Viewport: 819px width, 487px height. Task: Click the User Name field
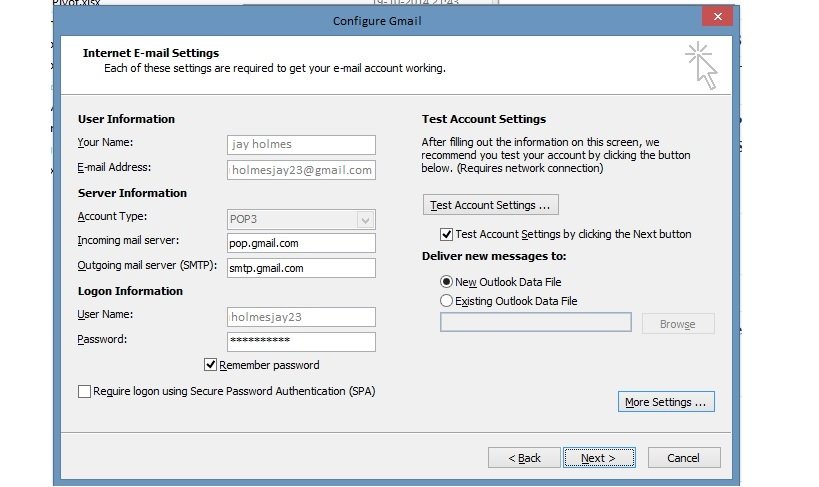tap(301, 317)
